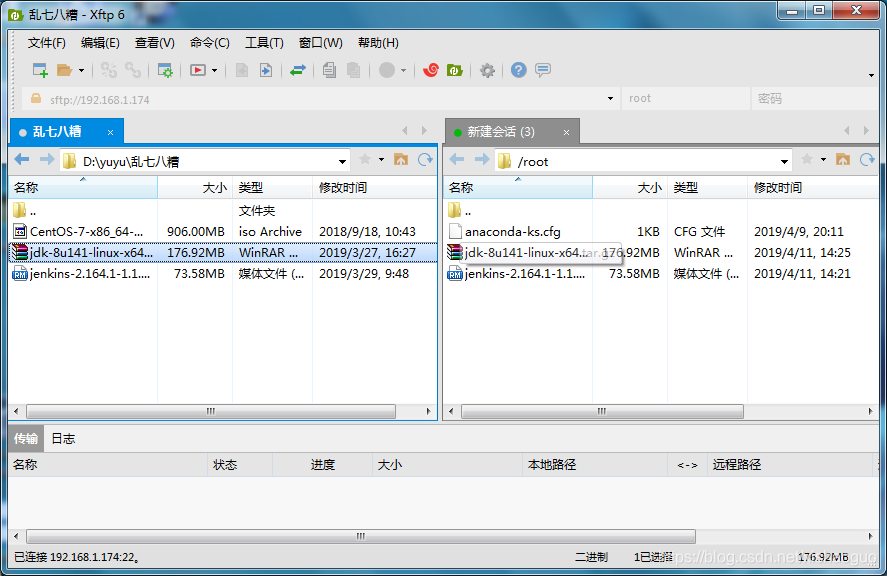Open the 编辑(E) menu
The image size is (887, 576).
tap(100, 43)
